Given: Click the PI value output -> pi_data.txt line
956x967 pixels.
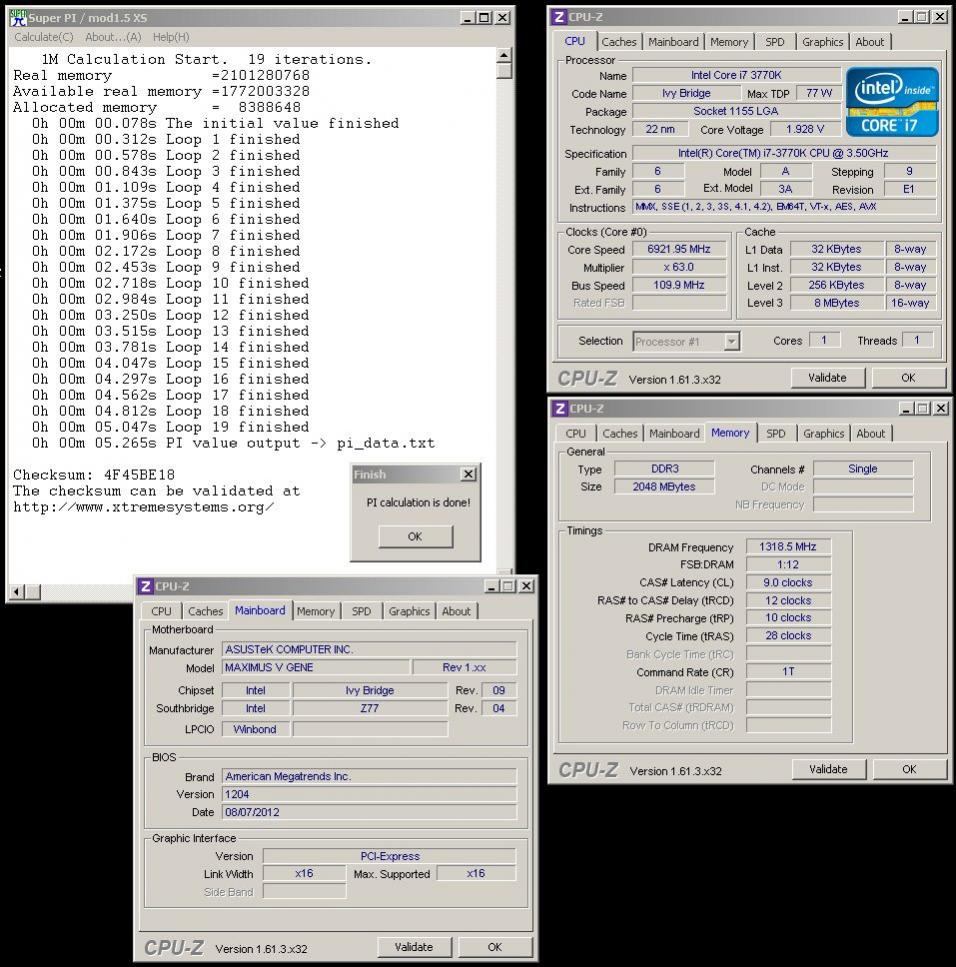Looking at the screenshot, I should tap(234, 443).
